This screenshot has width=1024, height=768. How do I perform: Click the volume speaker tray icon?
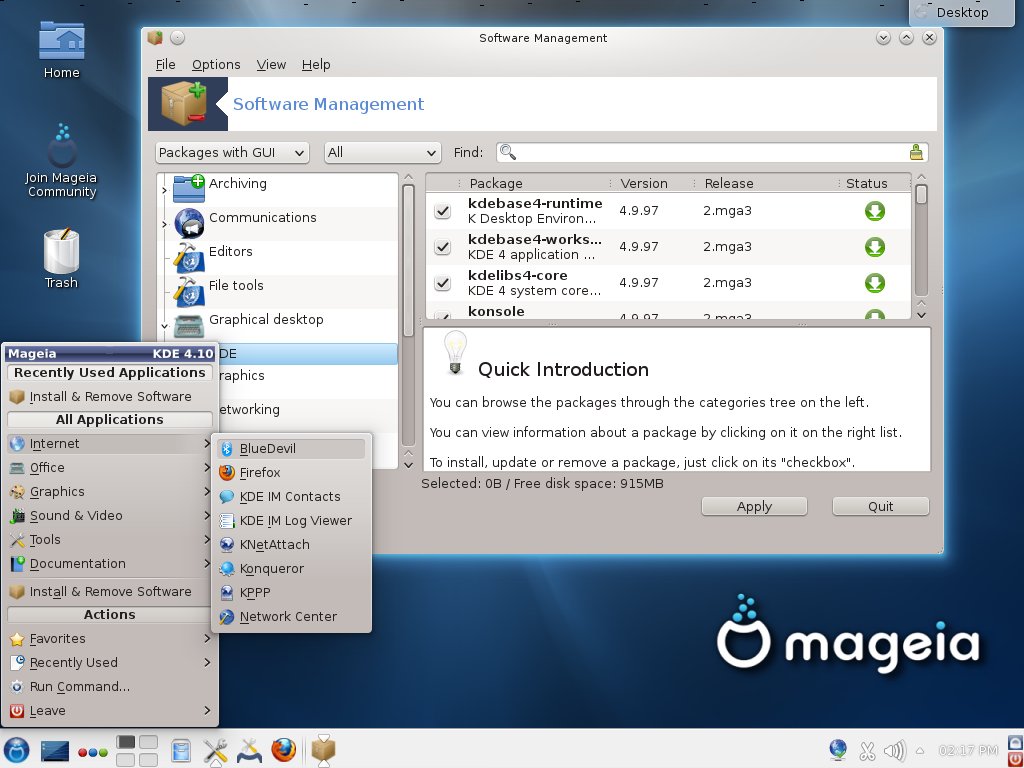click(x=895, y=751)
